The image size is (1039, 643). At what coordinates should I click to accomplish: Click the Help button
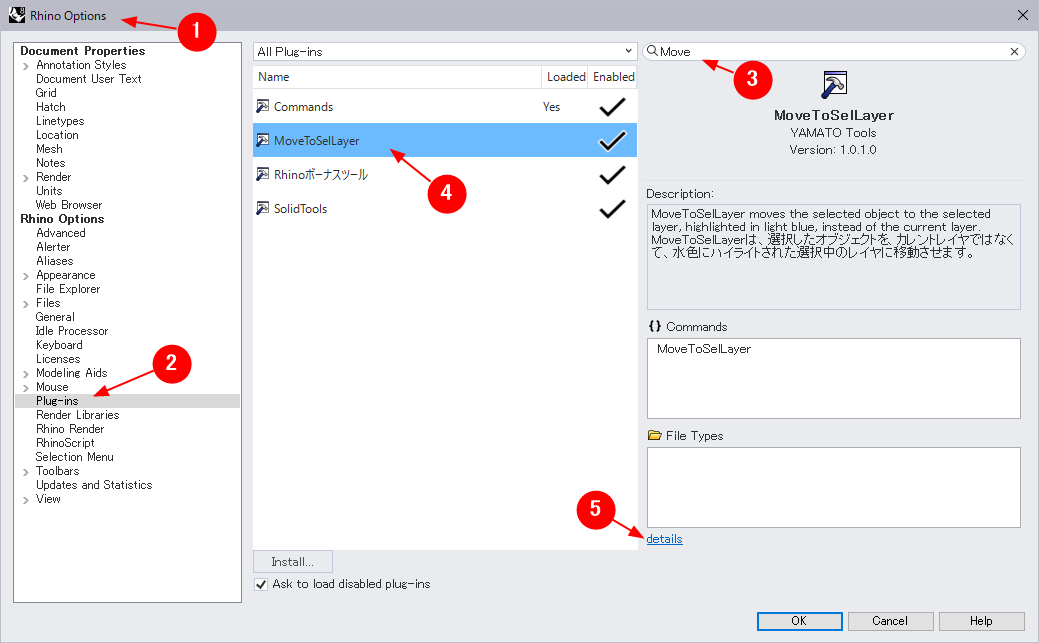981,621
